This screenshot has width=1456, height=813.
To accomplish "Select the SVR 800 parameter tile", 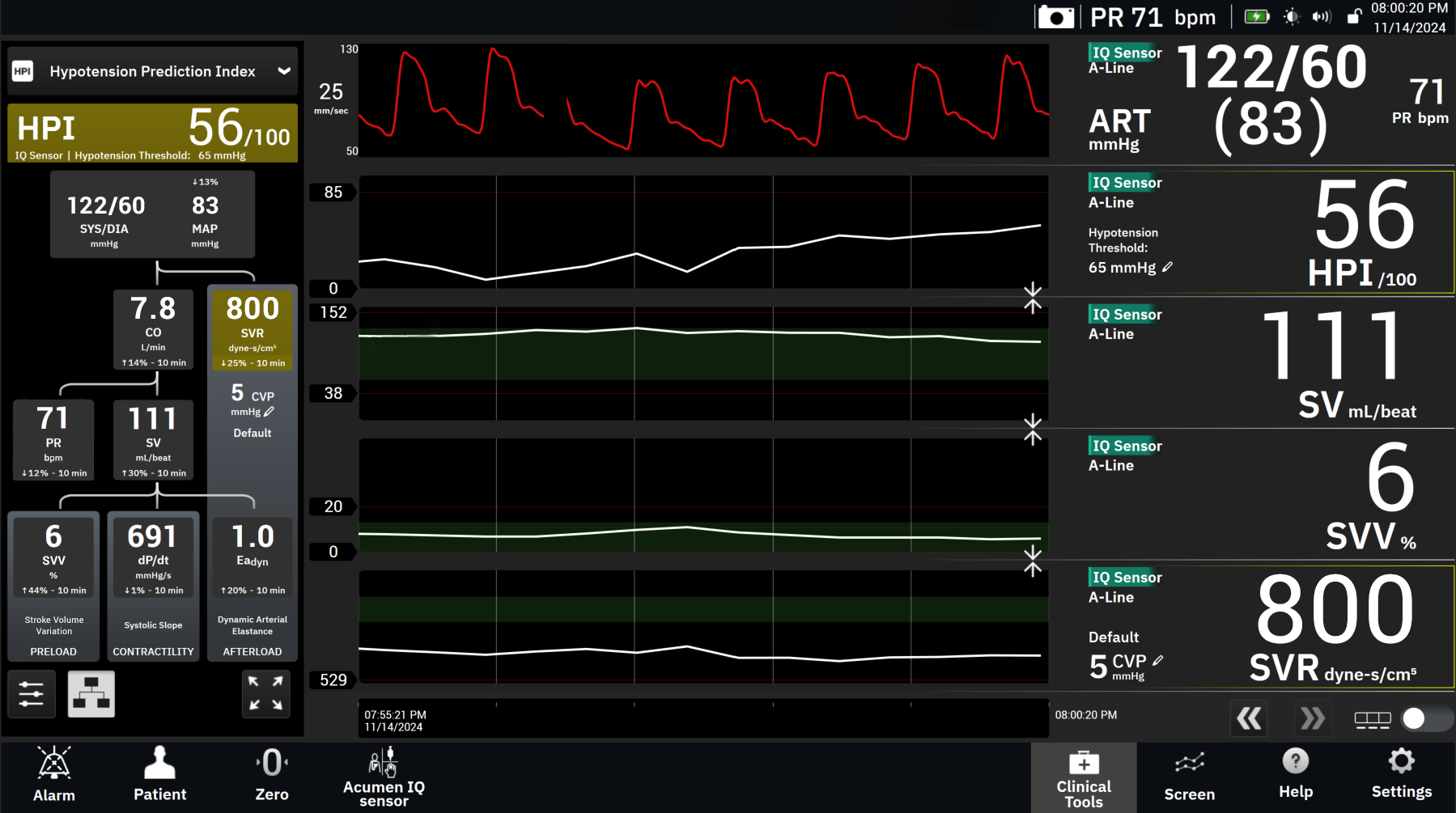I will pyautogui.click(x=252, y=330).
